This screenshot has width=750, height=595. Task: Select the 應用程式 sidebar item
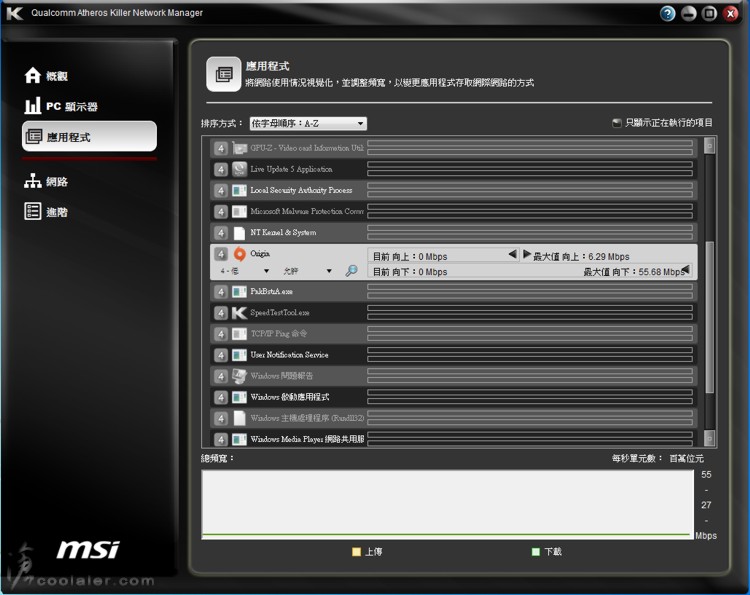[x=89, y=136]
